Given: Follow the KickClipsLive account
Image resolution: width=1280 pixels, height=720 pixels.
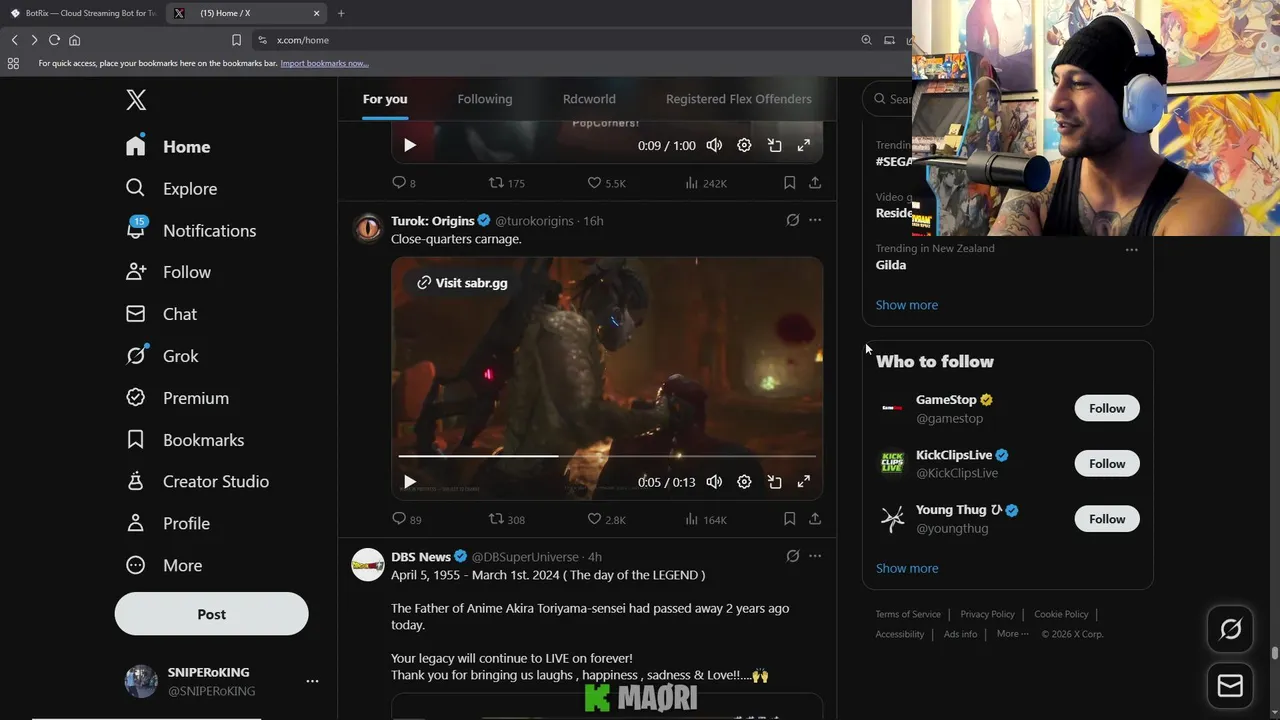Looking at the screenshot, I should tap(1107, 463).
